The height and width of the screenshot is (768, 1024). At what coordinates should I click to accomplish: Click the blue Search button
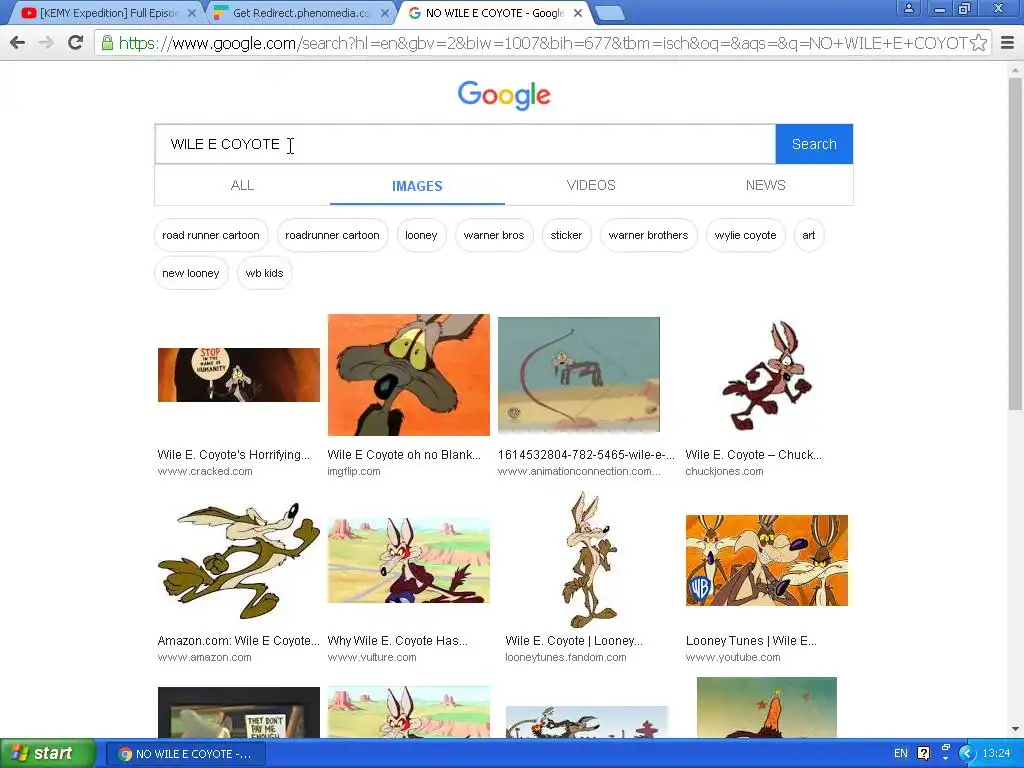coord(814,144)
